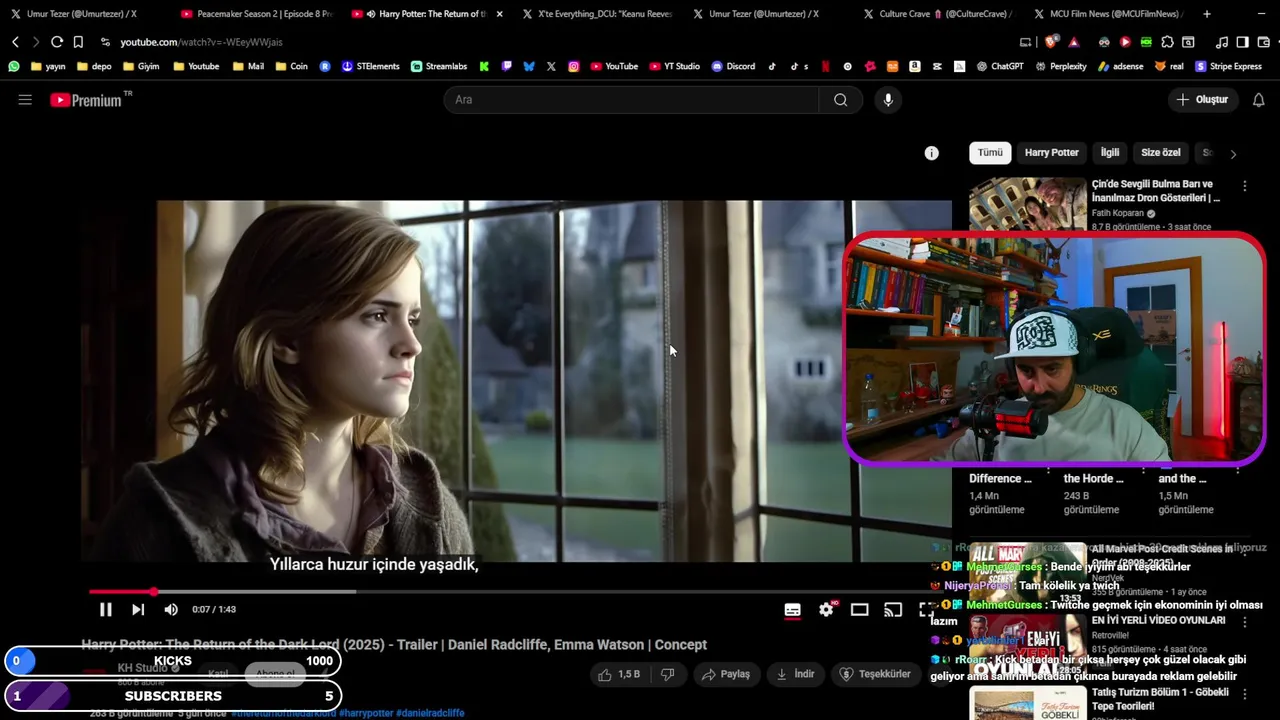Open the 'Youtube' bookmarks folder
The image size is (1280, 720).
coord(196,66)
